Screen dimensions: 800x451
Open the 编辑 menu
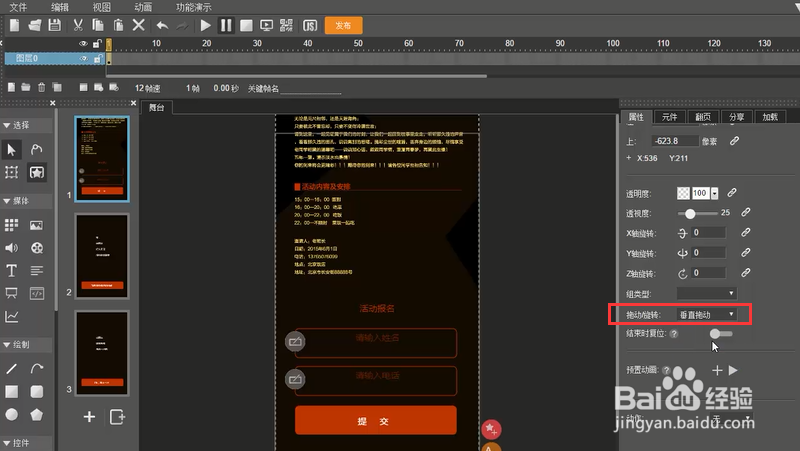(x=60, y=7)
